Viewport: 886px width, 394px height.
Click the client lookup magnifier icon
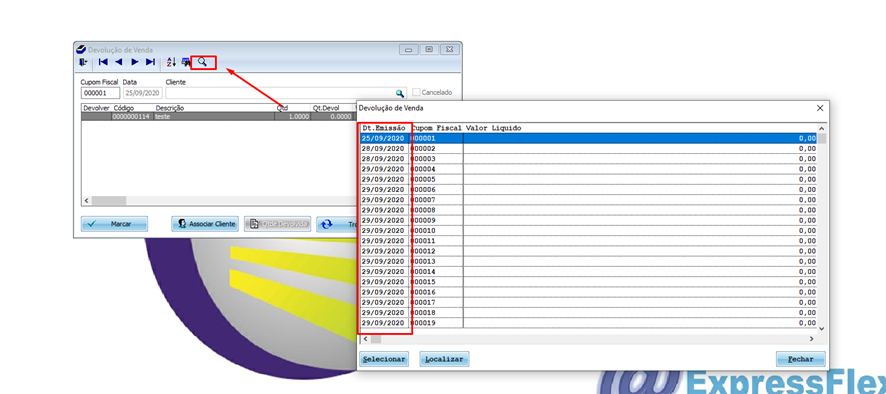click(x=400, y=93)
